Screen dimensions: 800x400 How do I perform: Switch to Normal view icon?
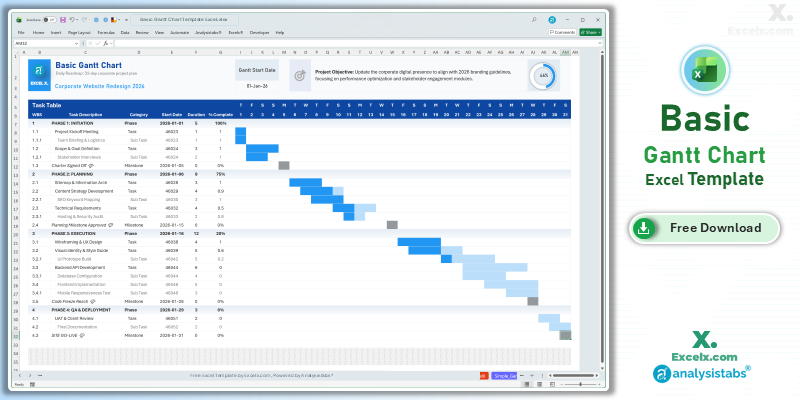[x=527, y=384]
